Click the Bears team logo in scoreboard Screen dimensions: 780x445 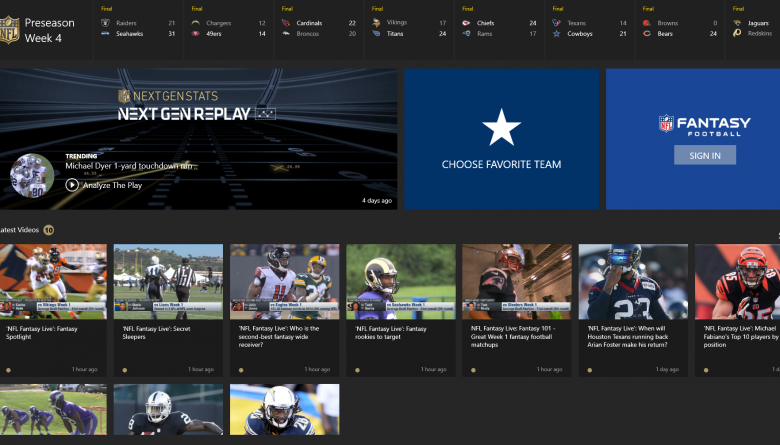point(647,33)
